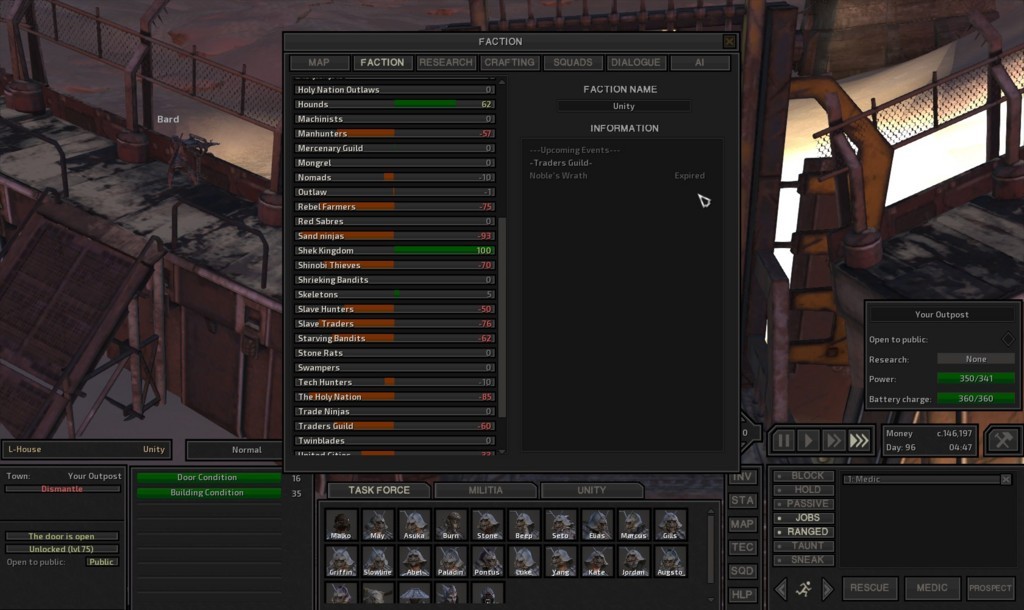Image resolution: width=1024 pixels, height=610 pixels.
Task: Select character portrait Griffin
Action: (341, 562)
